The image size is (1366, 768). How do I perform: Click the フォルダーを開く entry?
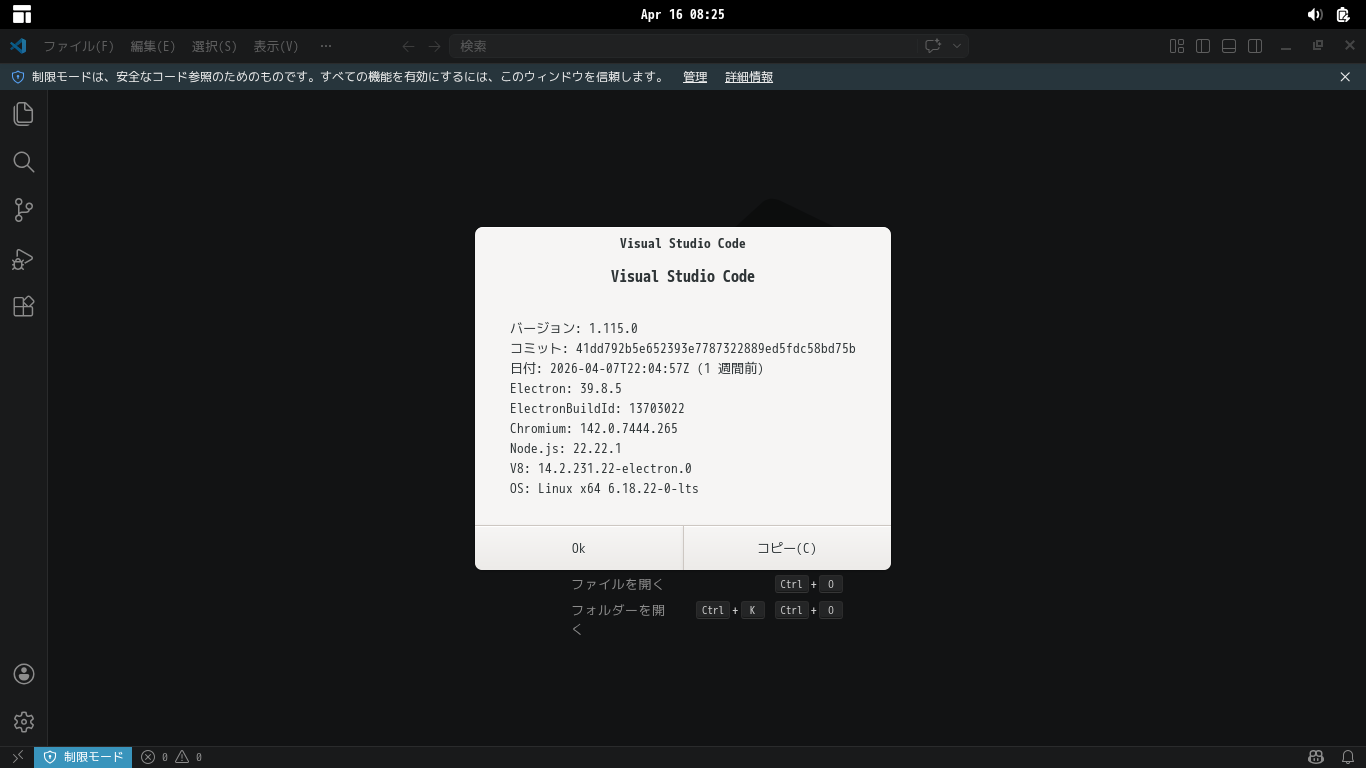[618, 619]
